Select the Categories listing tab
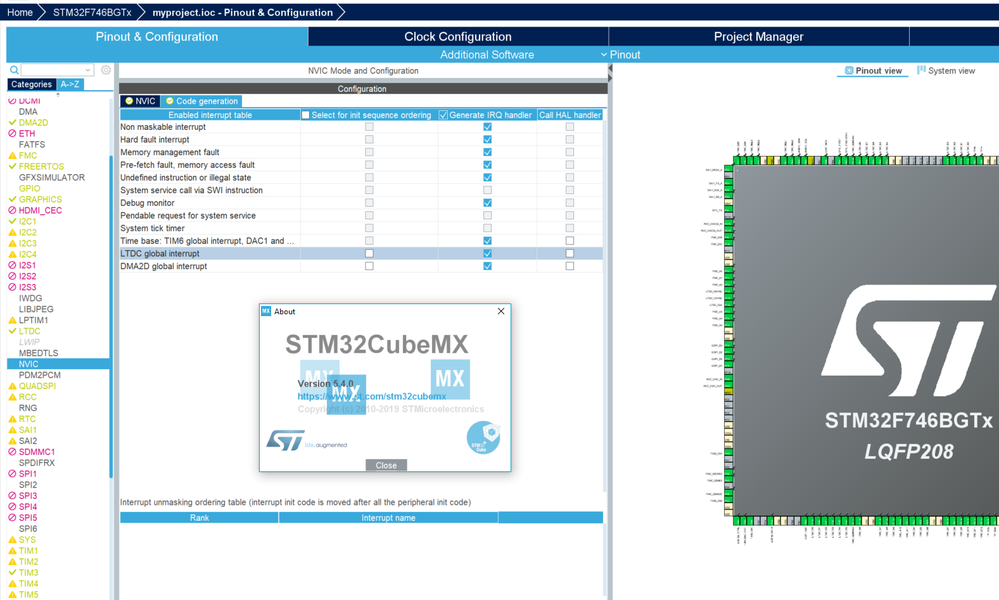This screenshot has height=600, width=999. coord(31,84)
